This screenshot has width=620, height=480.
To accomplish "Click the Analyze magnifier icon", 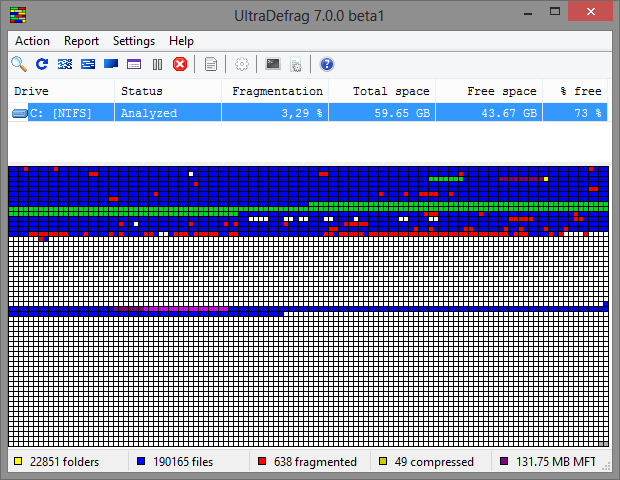I will [x=19, y=64].
